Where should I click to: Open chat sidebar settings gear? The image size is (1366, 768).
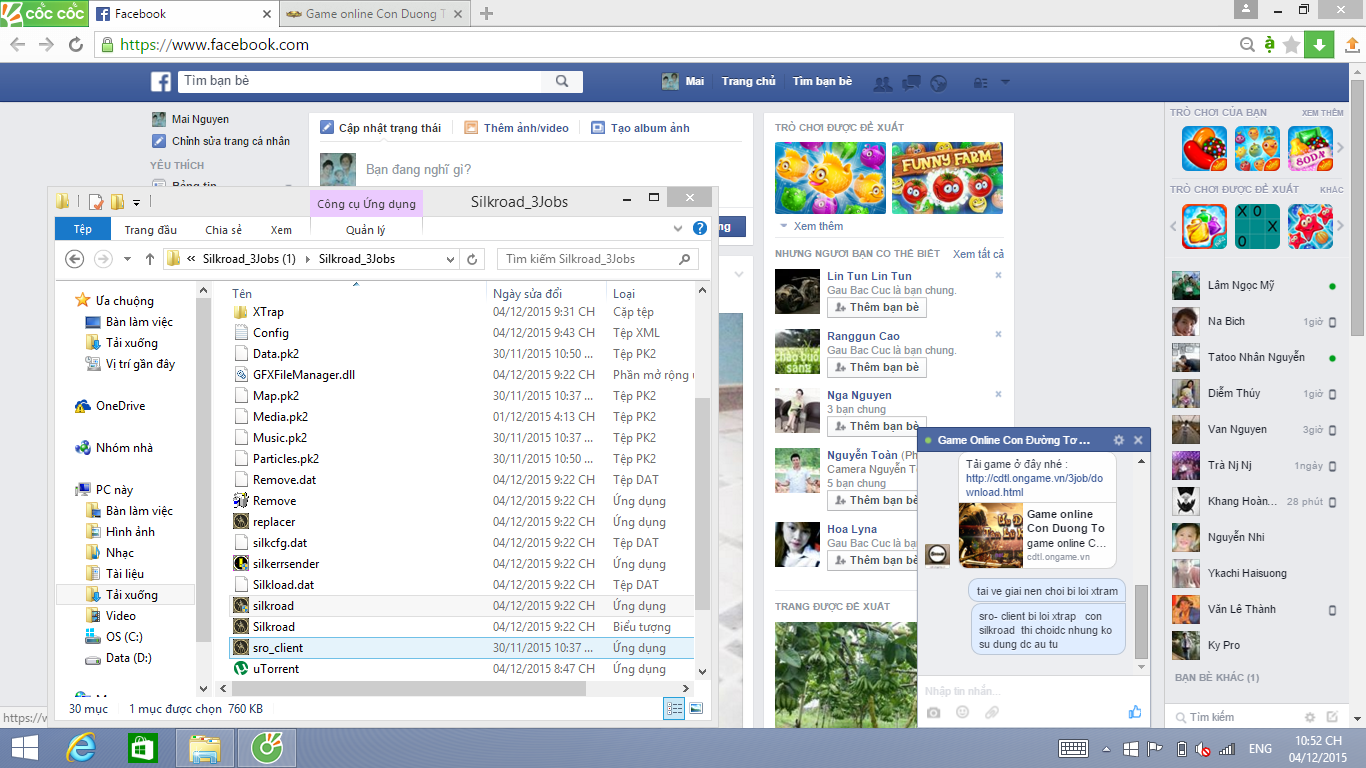1310,717
